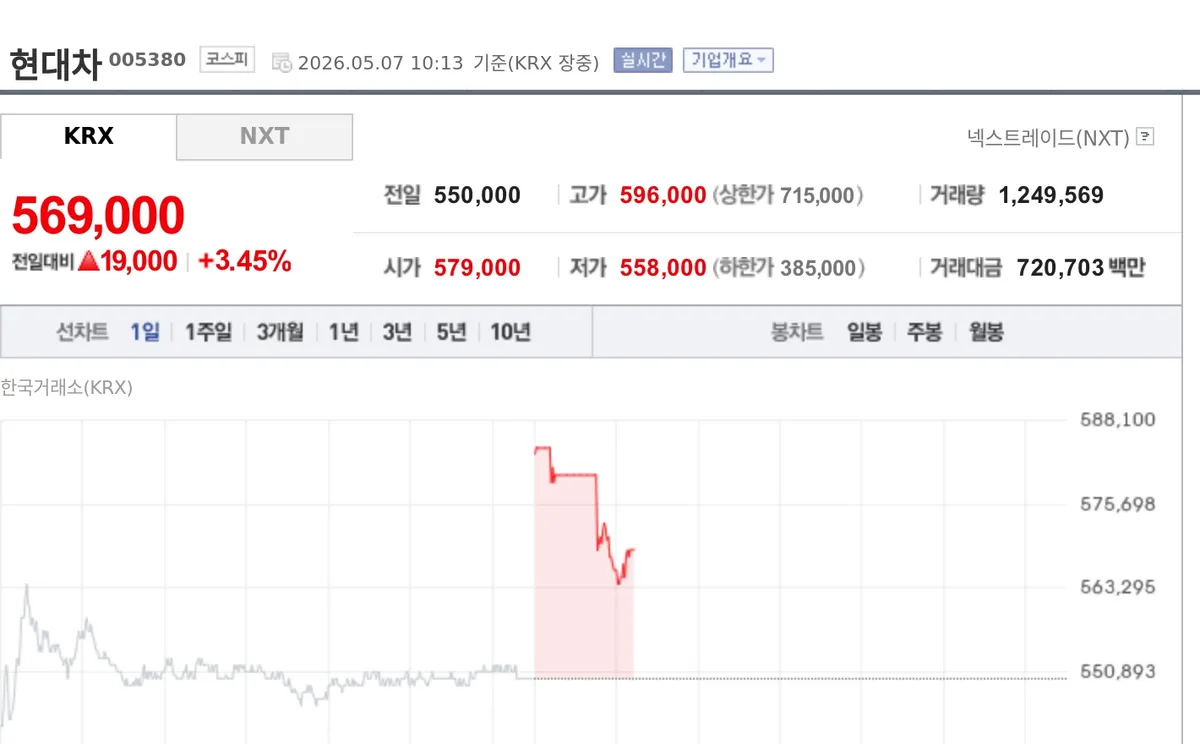Switch to the KRX tab

(x=89, y=136)
